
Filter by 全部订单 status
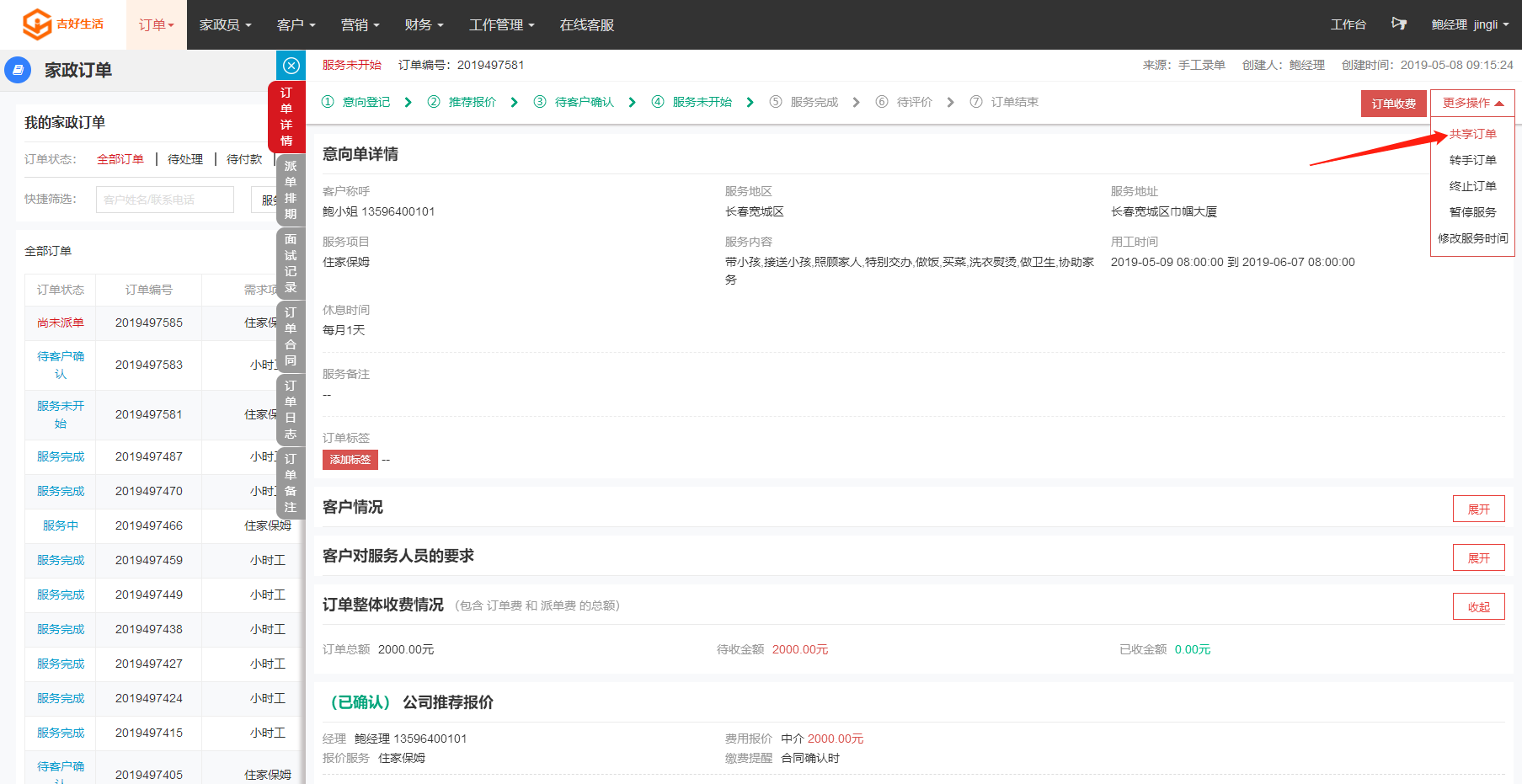click(120, 159)
